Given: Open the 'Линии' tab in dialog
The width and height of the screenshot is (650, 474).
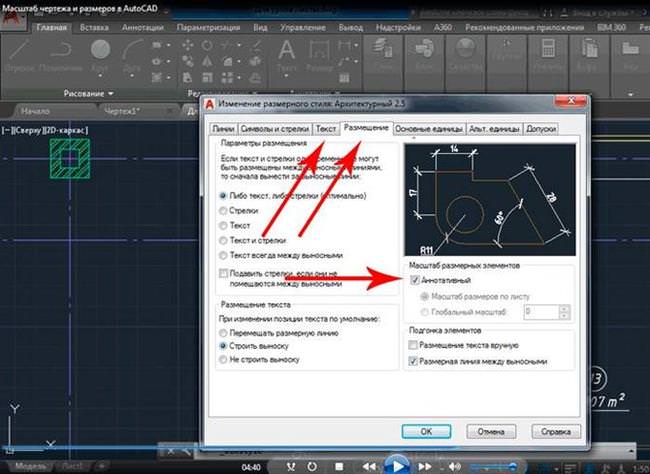Looking at the screenshot, I should point(223,129).
